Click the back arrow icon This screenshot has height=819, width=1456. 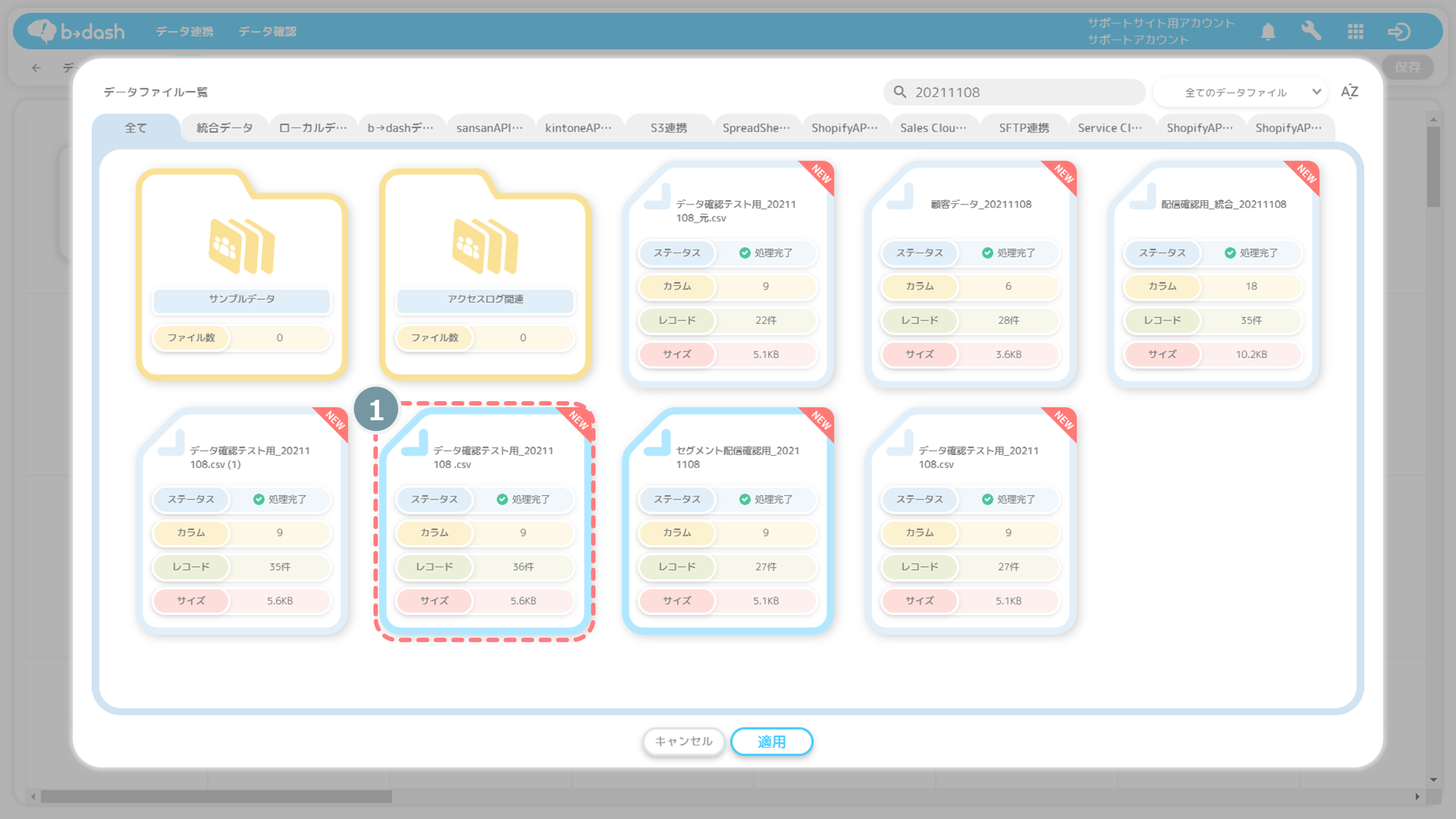point(36,68)
